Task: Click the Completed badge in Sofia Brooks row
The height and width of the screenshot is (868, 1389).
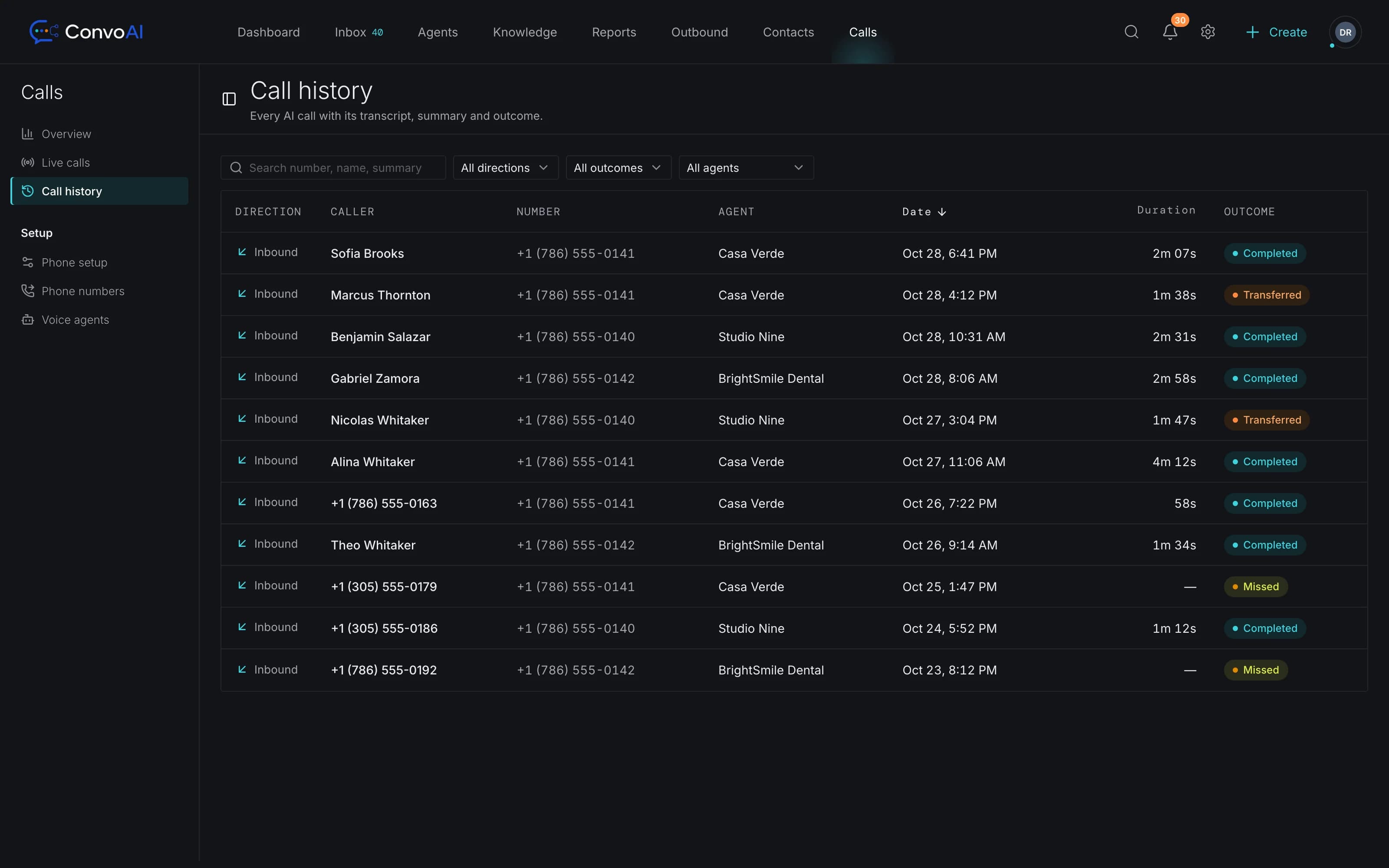Action: tap(1265, 253)
